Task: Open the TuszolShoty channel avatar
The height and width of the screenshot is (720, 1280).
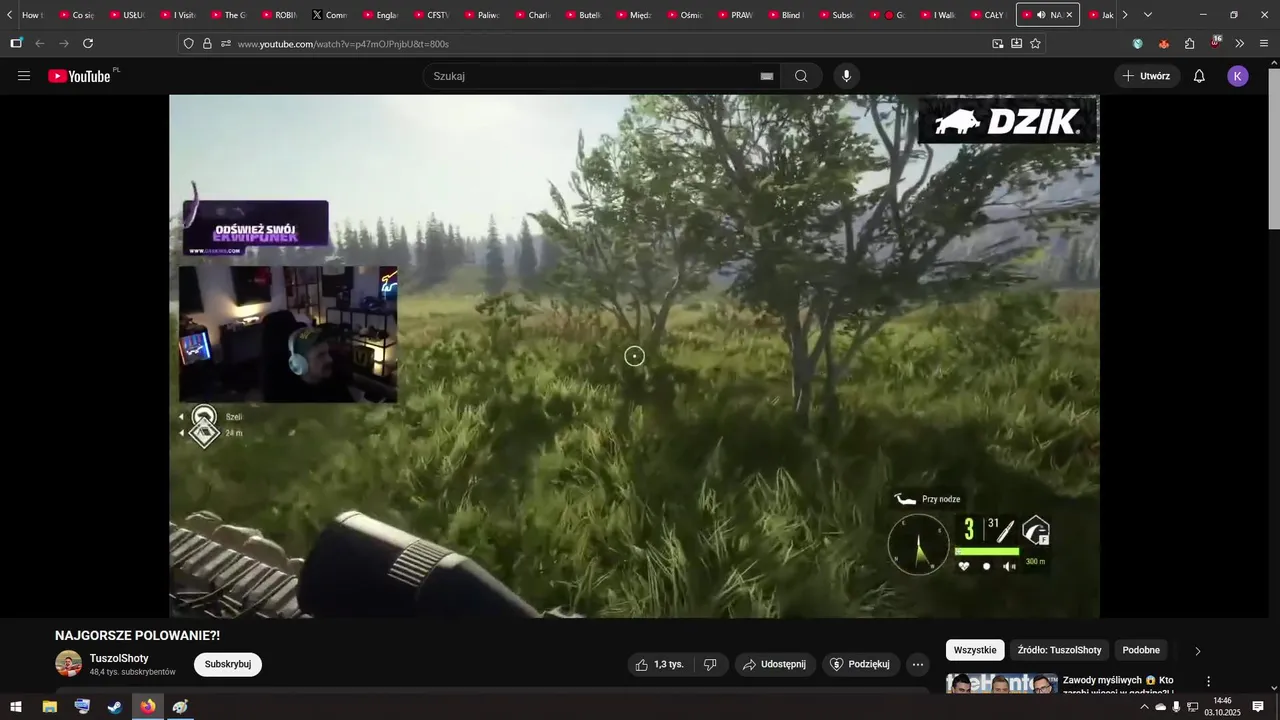Action: (x=68, y=664)
